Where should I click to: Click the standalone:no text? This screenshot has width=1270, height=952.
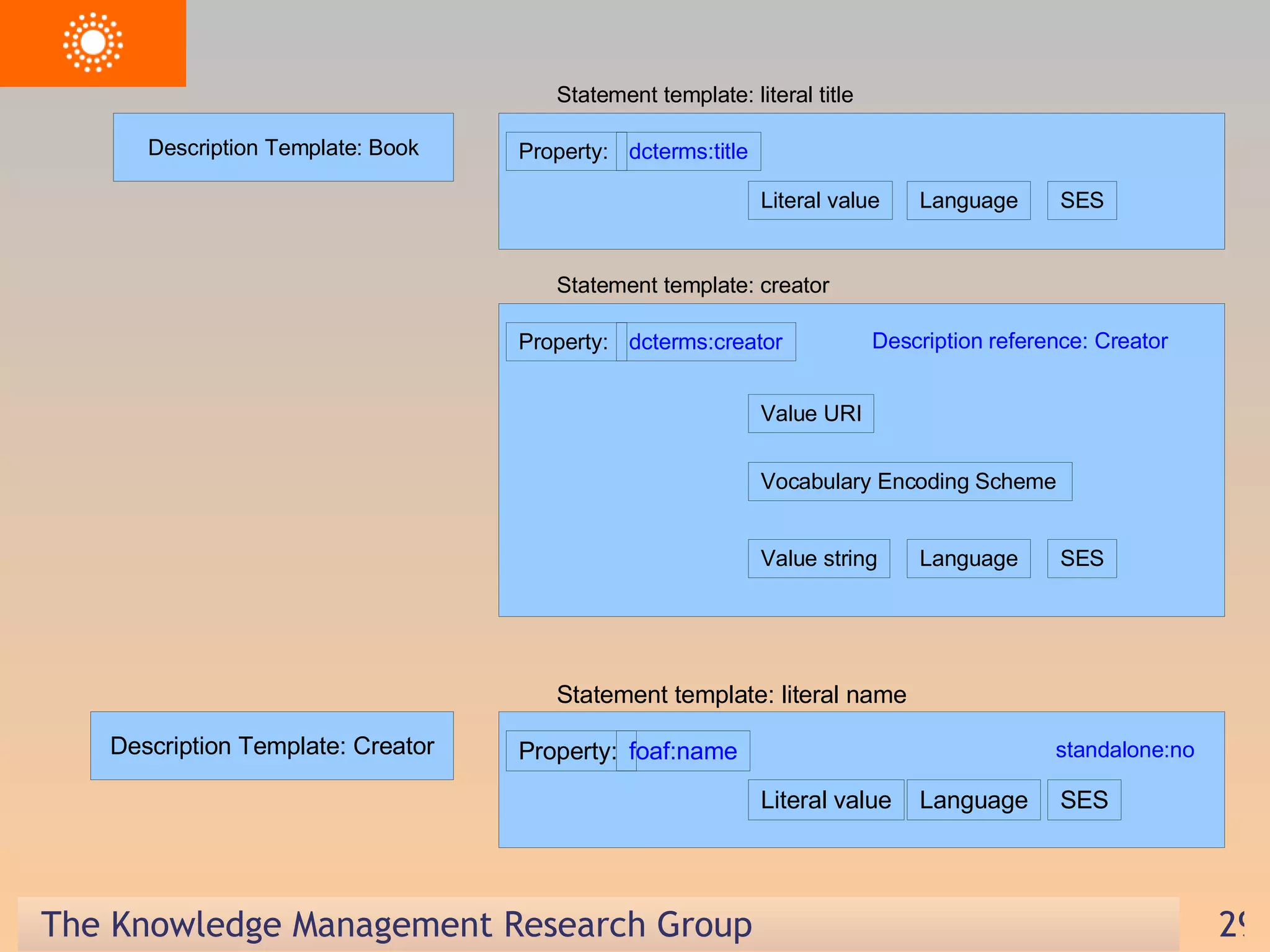tap(1124, 750)
